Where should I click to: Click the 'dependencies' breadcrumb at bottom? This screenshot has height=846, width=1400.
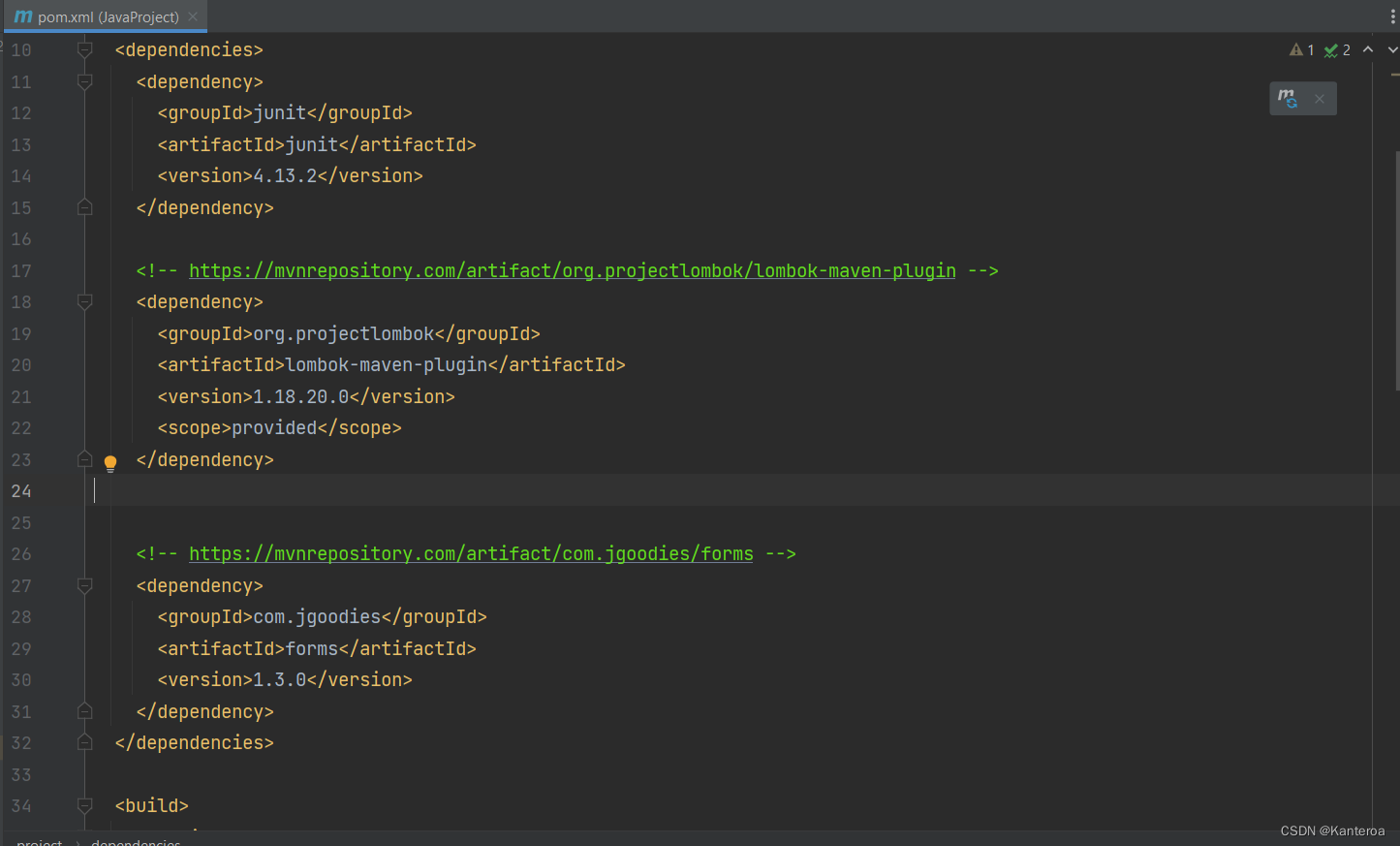pyautogui.click(x=136, y=841)
